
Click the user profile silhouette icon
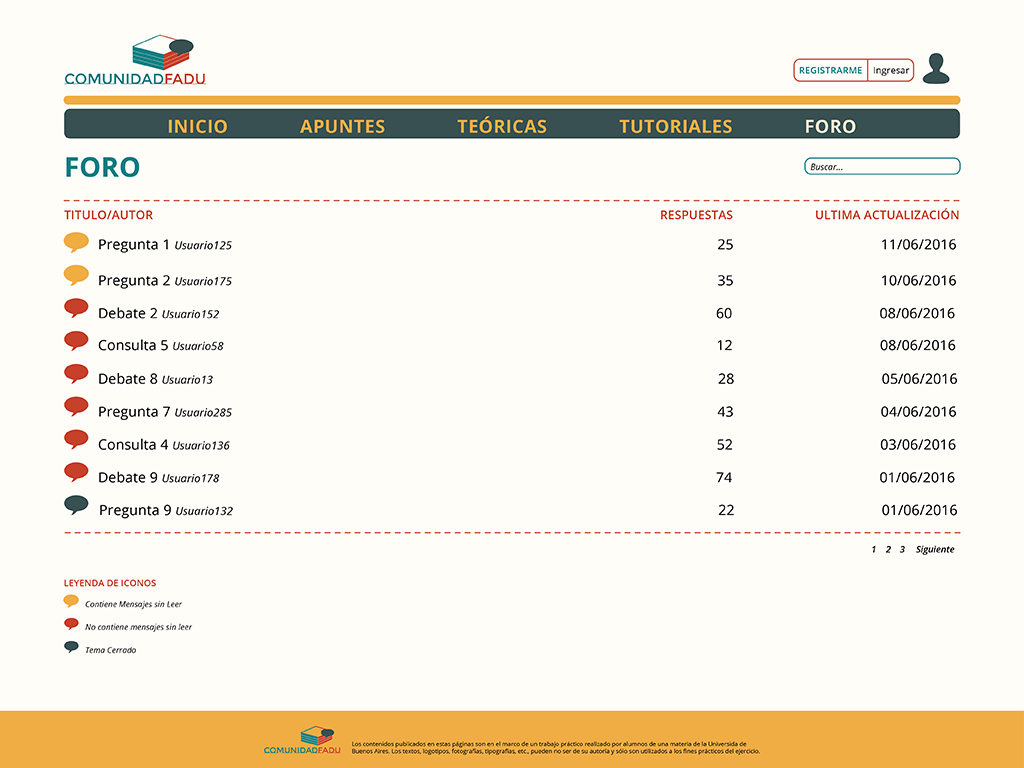(x=936, y=69)
